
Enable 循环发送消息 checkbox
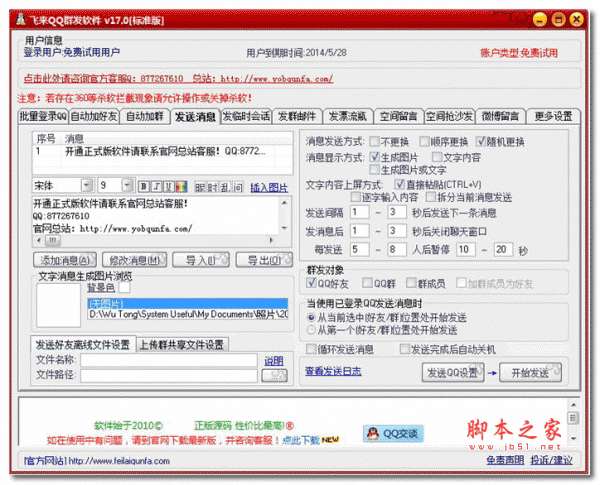pyautogui.click(x=311, y=349)
